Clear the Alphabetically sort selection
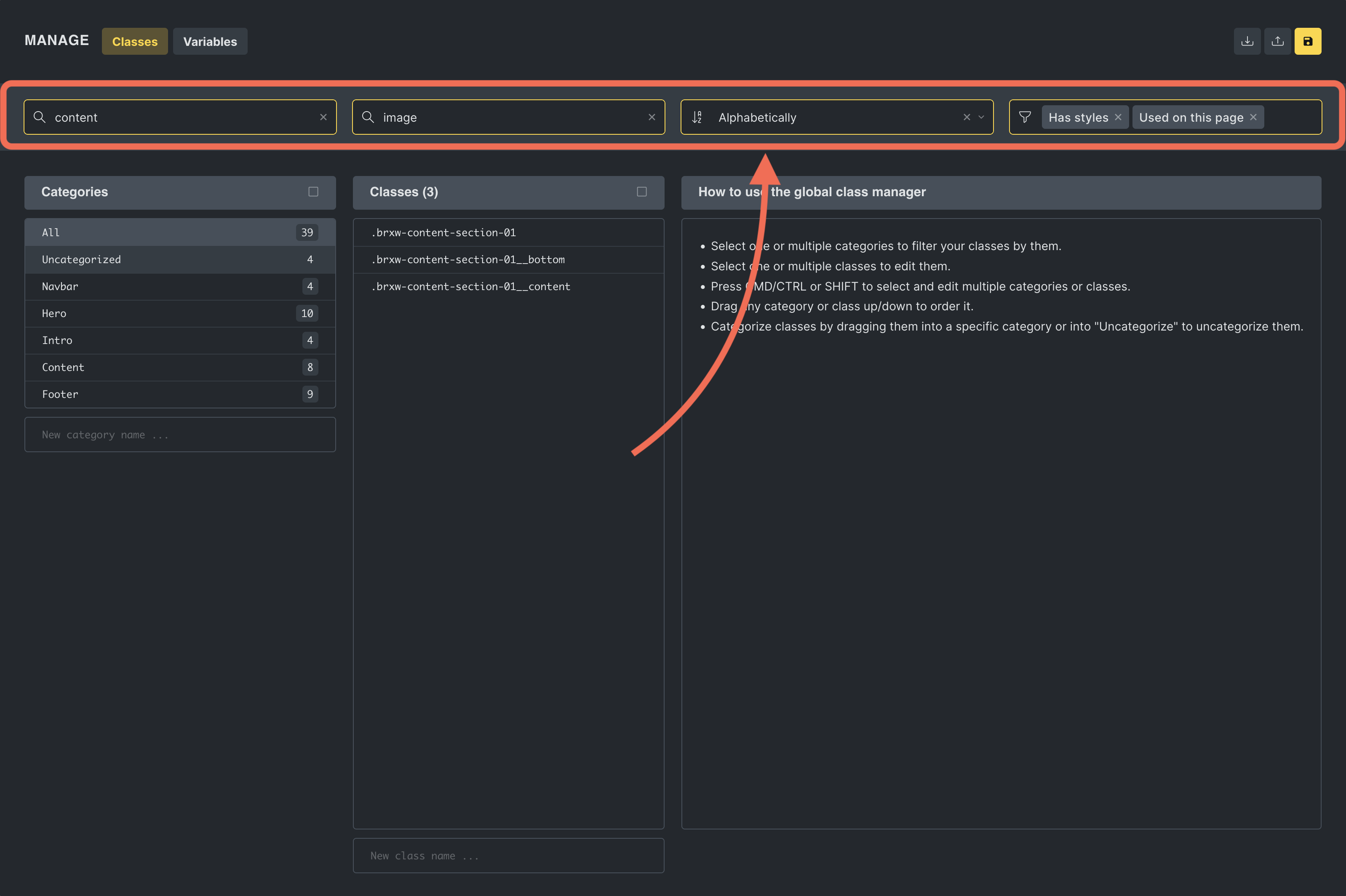1346x896 pixels. 967,117
